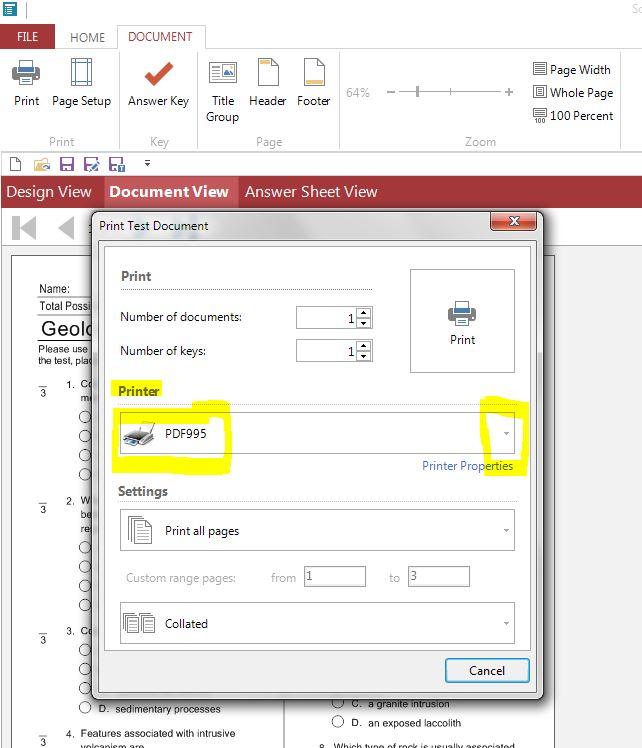The height and width of the screenshot is (748, 642).
Task: Select the DOCUMENT ribbon tab
Action: tap(160, 37)
